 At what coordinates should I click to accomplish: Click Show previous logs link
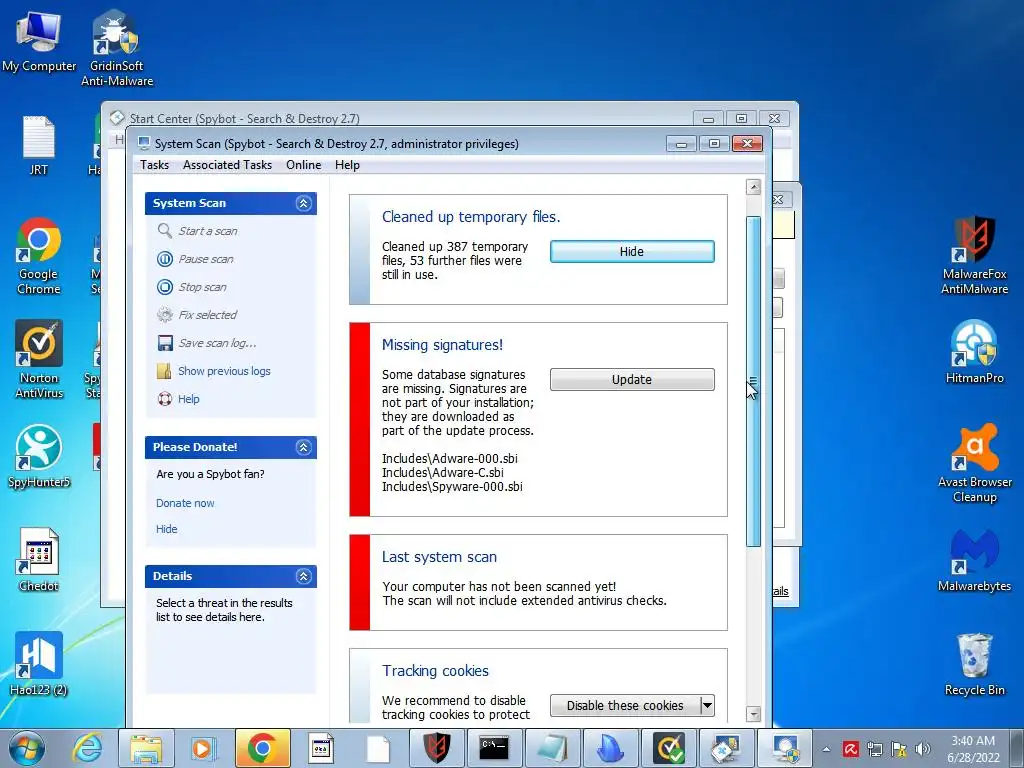coord(224,371)
